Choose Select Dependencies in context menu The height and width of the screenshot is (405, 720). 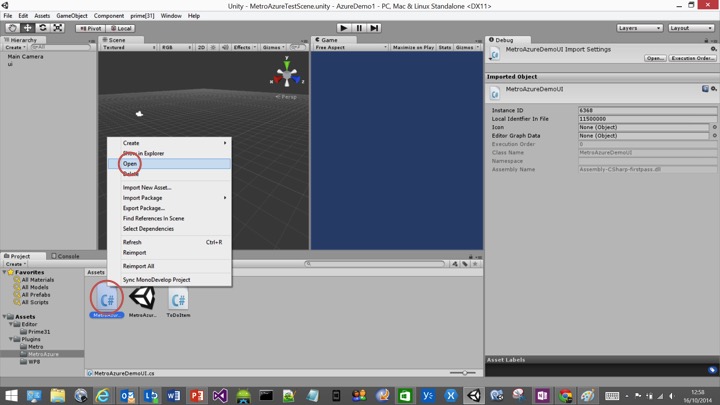[169, 229]
